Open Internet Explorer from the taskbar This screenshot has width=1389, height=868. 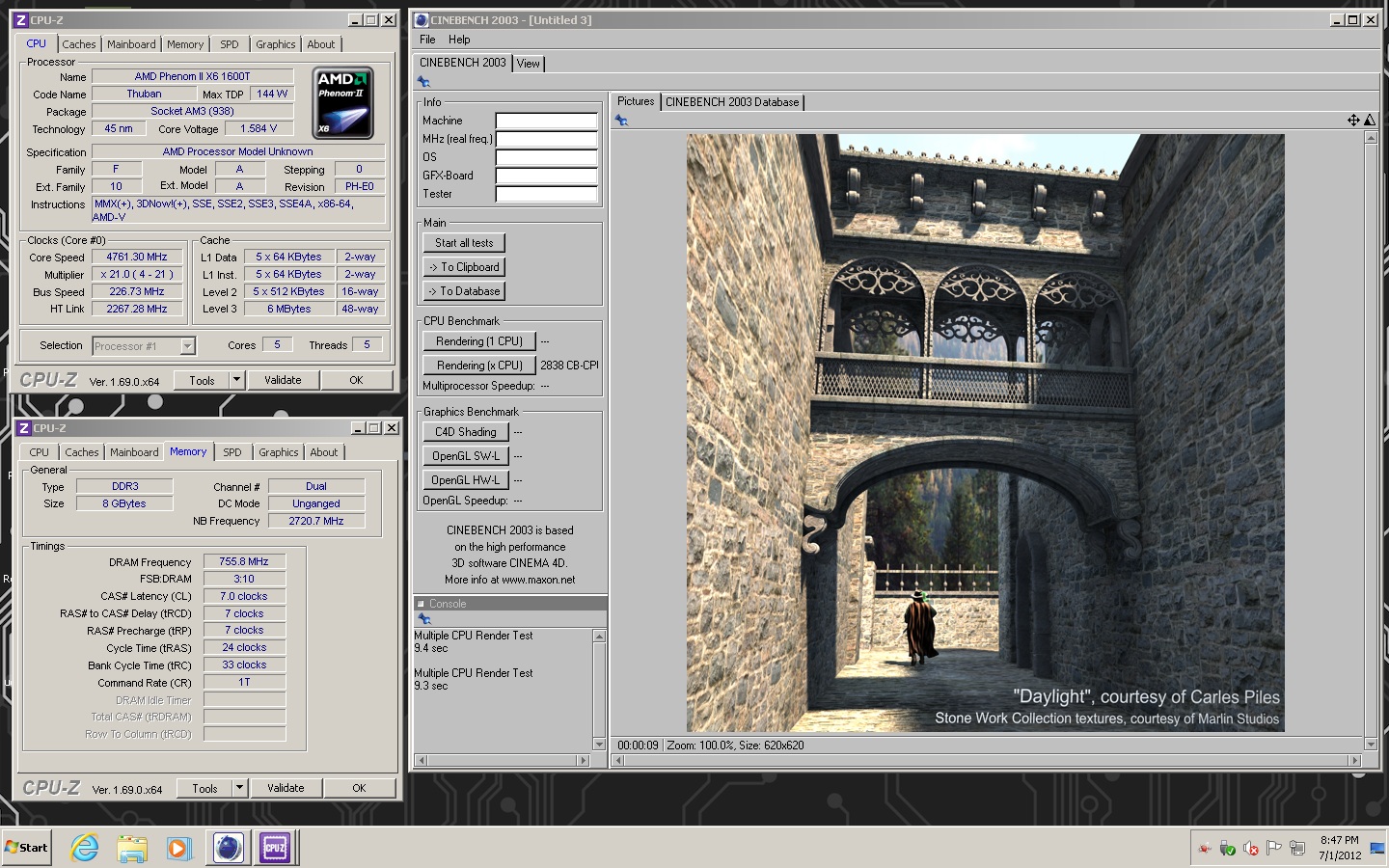pyautogui.click(x=85, y=848)
